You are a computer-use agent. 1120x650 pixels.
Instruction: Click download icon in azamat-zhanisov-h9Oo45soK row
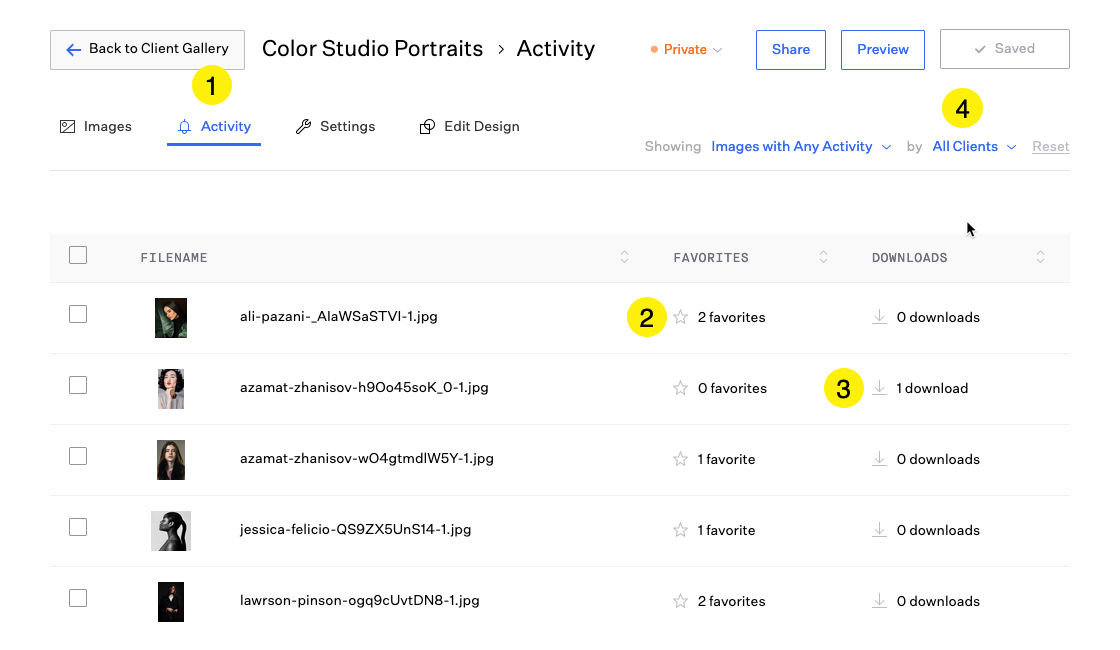pos(879,388)
